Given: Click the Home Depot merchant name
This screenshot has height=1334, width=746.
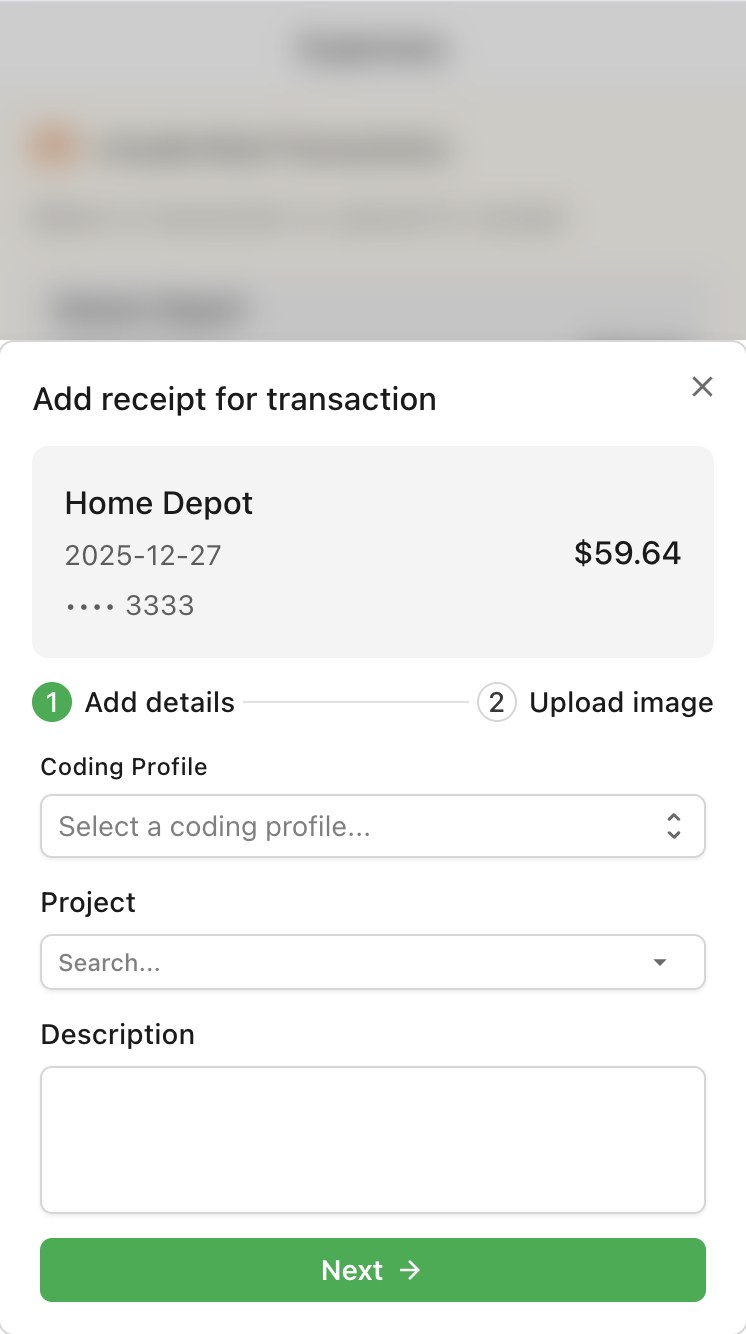Looking at the screenshot, I should (159, 503).
